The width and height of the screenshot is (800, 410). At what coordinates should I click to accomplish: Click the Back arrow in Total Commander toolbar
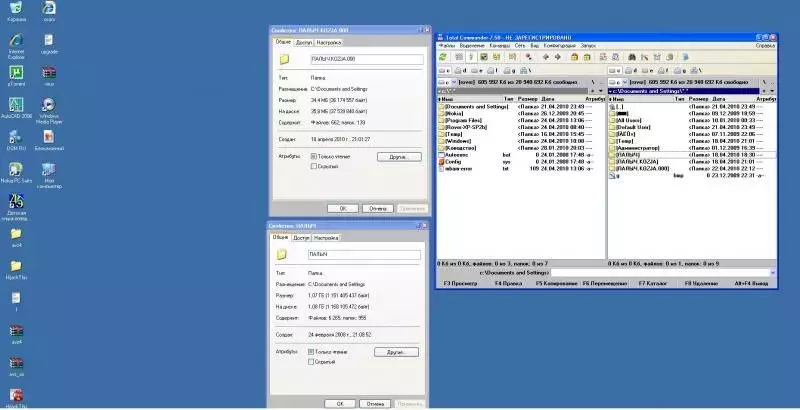545,57
